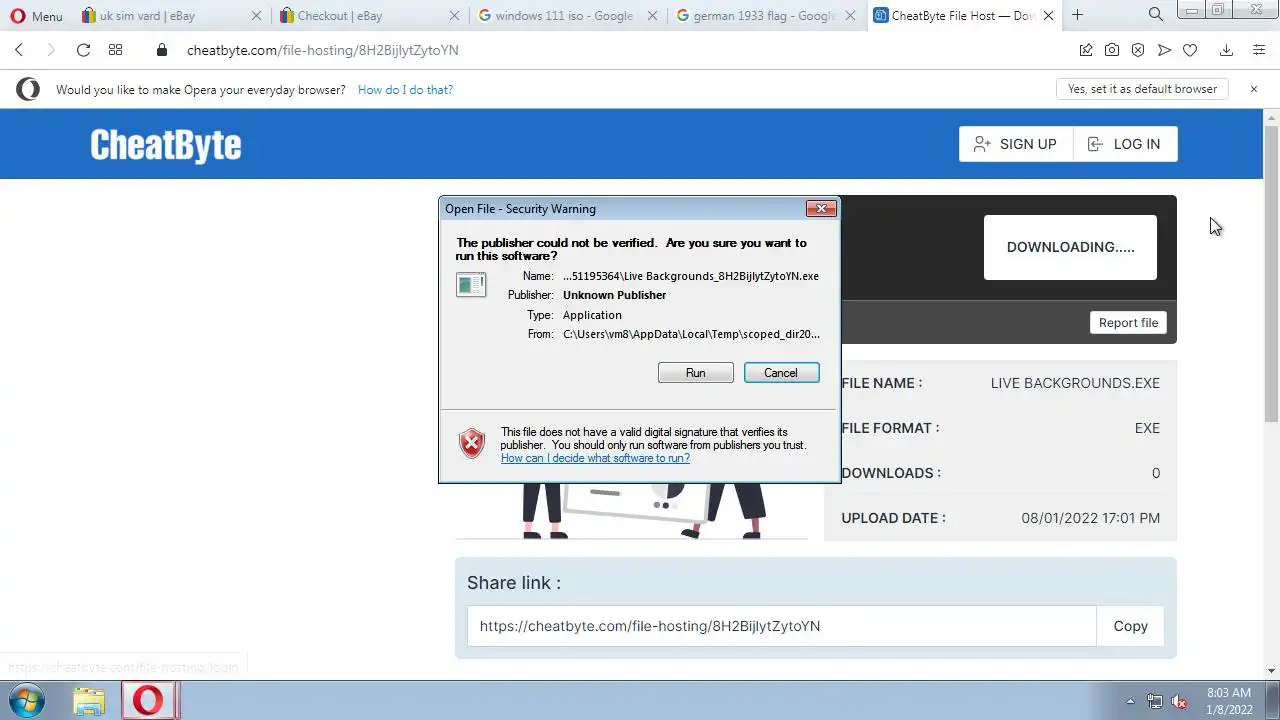
Task: Close the CheatByte File Host tab
Action: [1049, 16]
